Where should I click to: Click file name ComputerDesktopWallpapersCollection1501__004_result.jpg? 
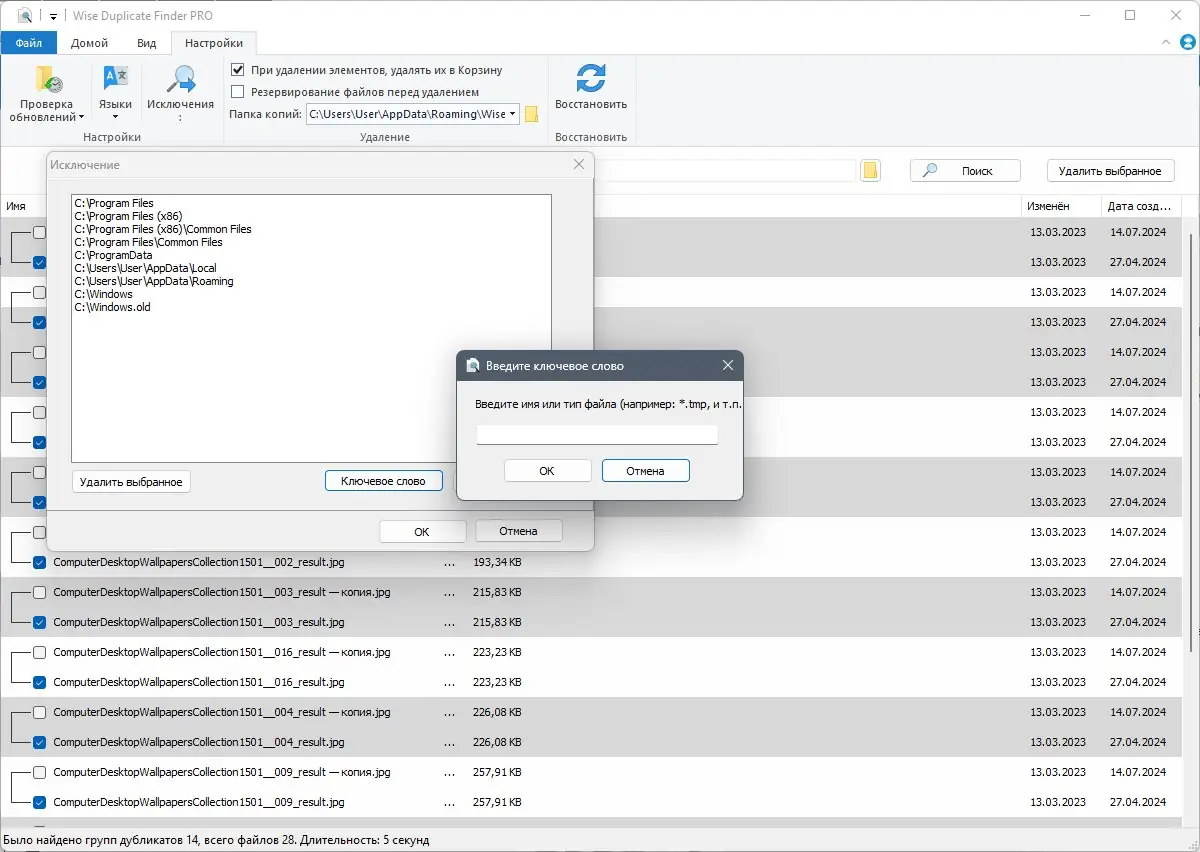click(199, 742)
